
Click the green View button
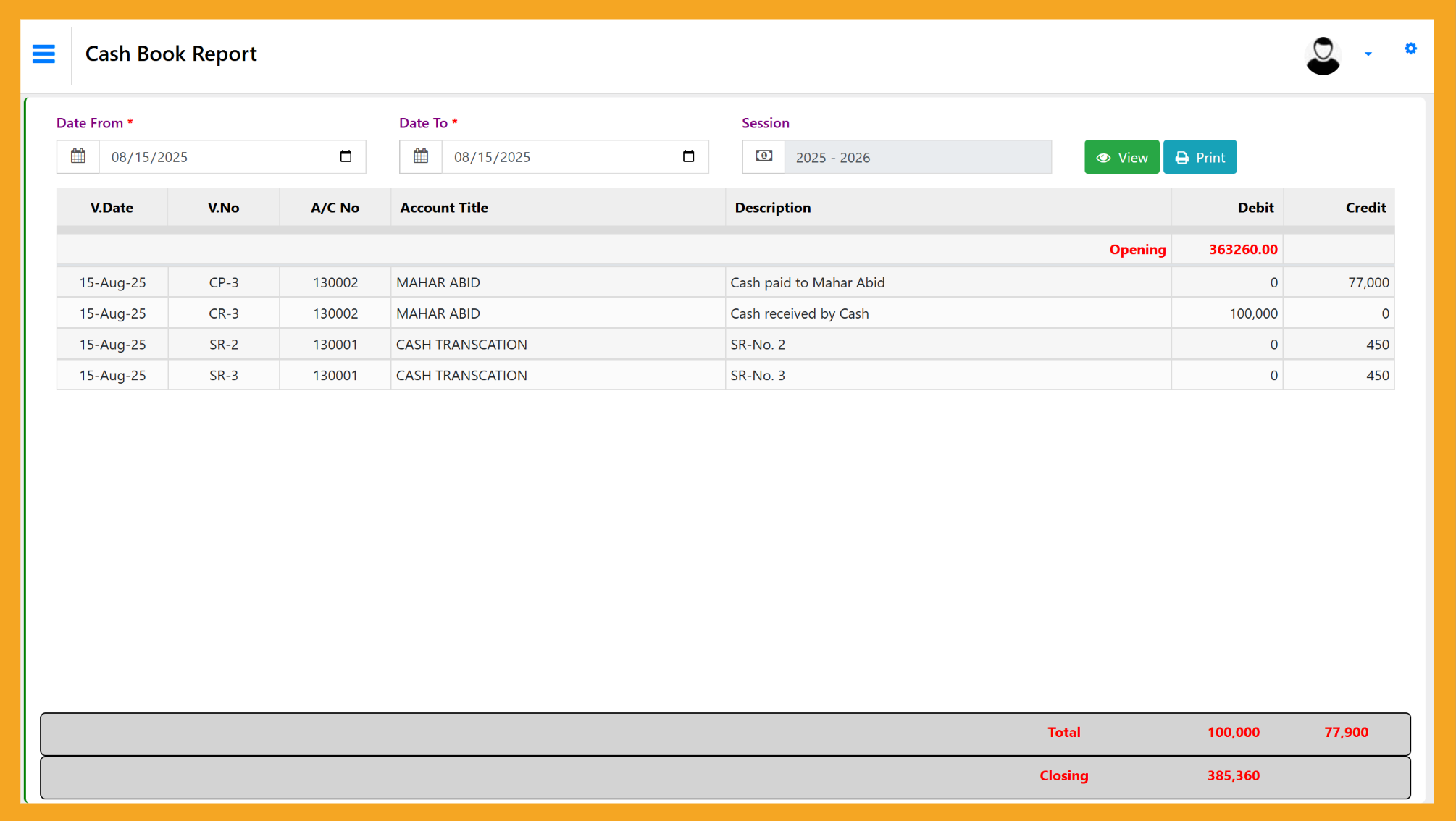tap(1121, 157)
